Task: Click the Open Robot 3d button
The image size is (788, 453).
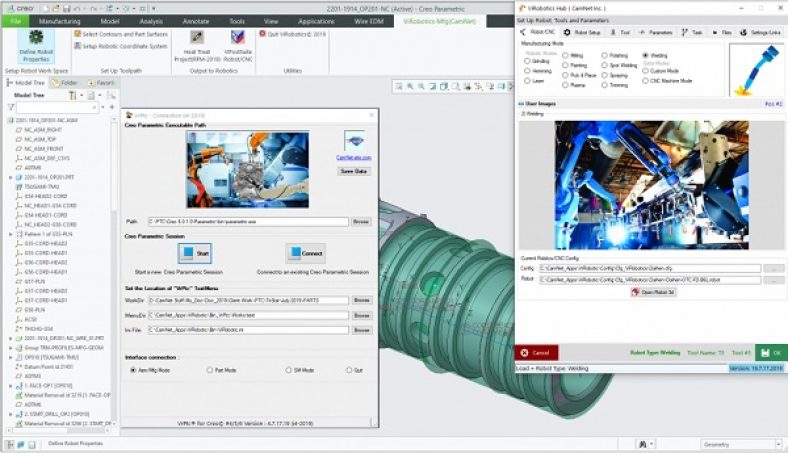Action: pyautogui.click(x=653, y=292)
